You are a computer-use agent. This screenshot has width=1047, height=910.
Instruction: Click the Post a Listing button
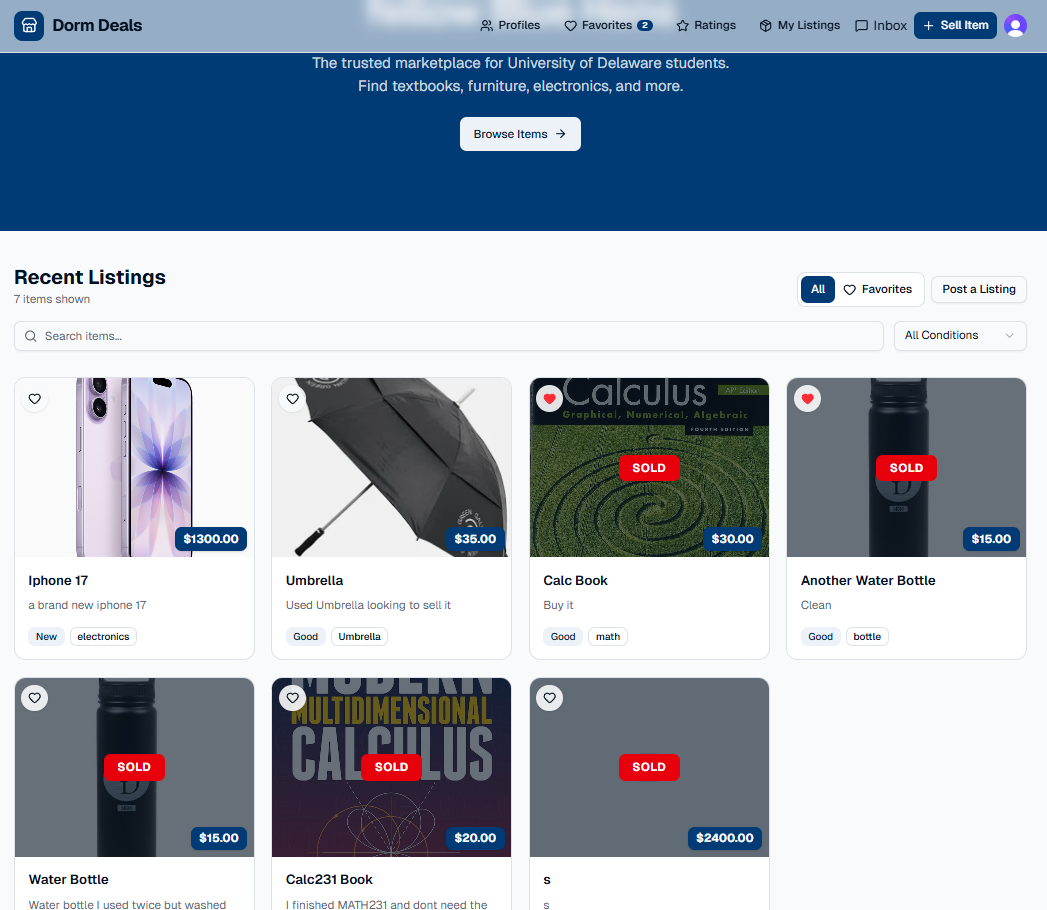[978, 289]
